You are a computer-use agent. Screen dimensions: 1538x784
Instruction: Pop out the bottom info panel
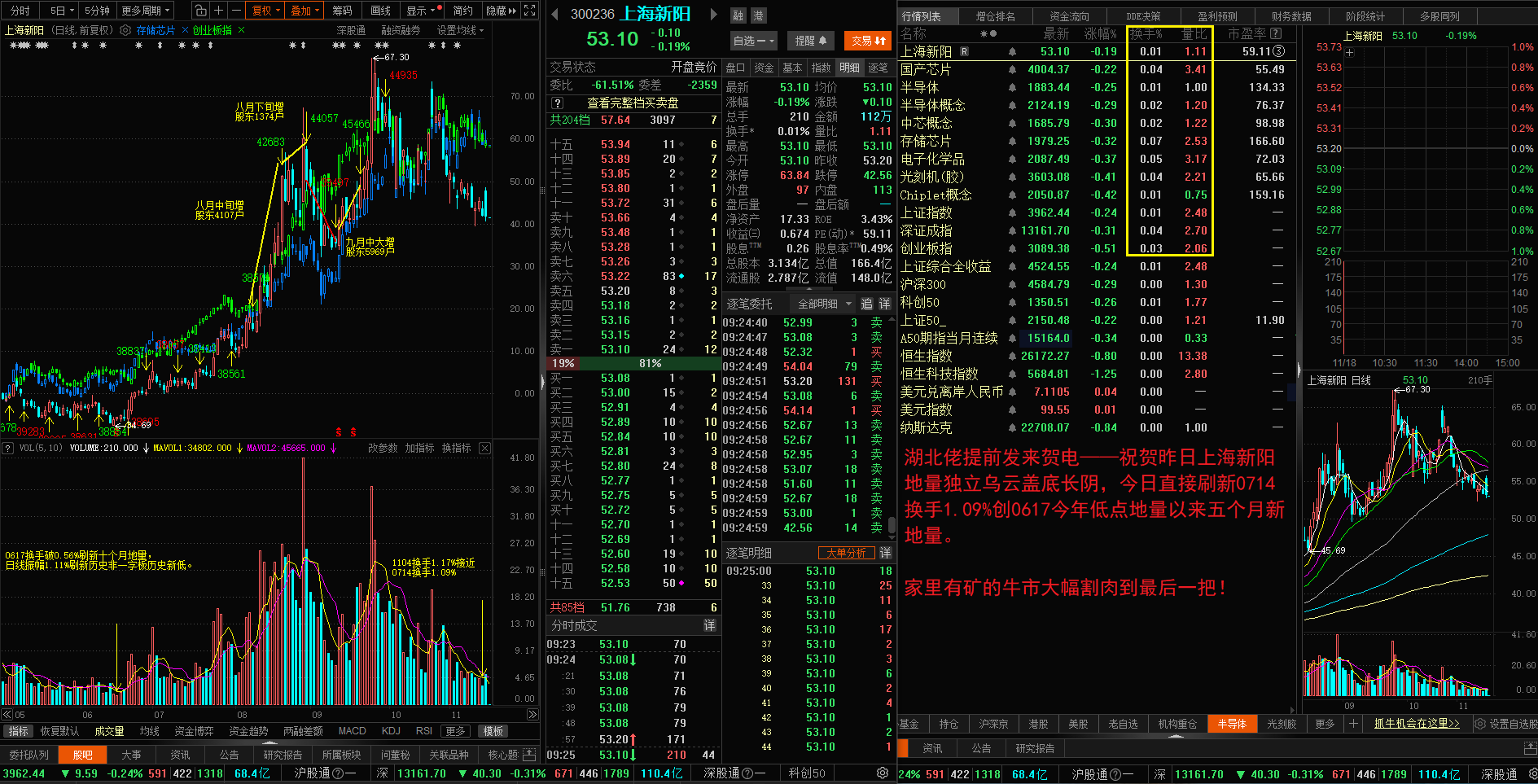coord(529,754)
